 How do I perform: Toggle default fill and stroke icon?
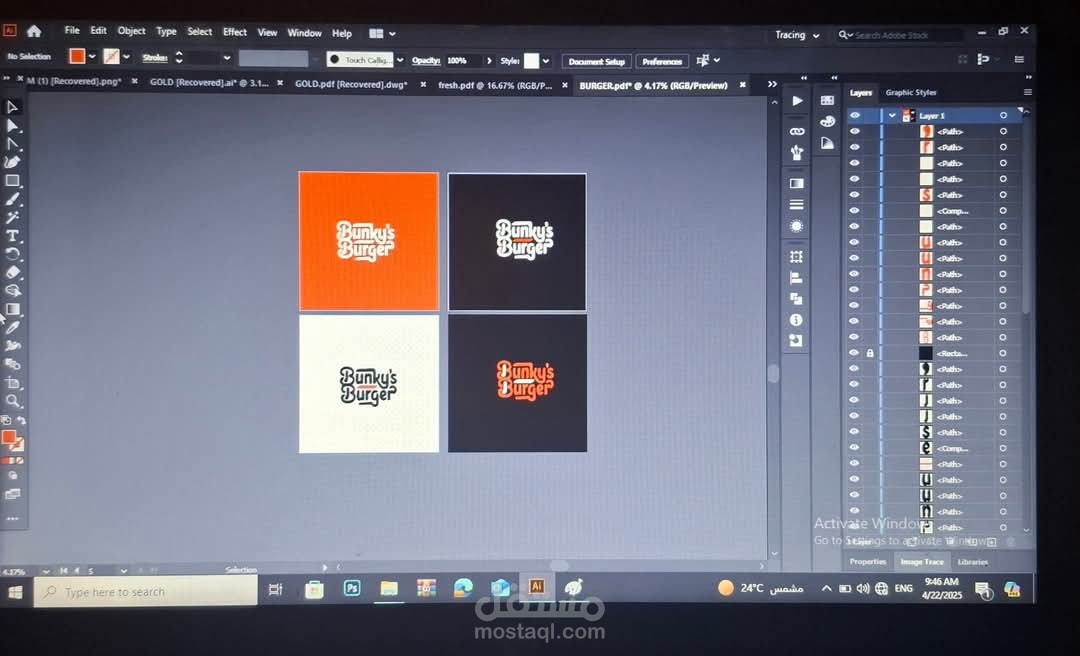(6, 420)
